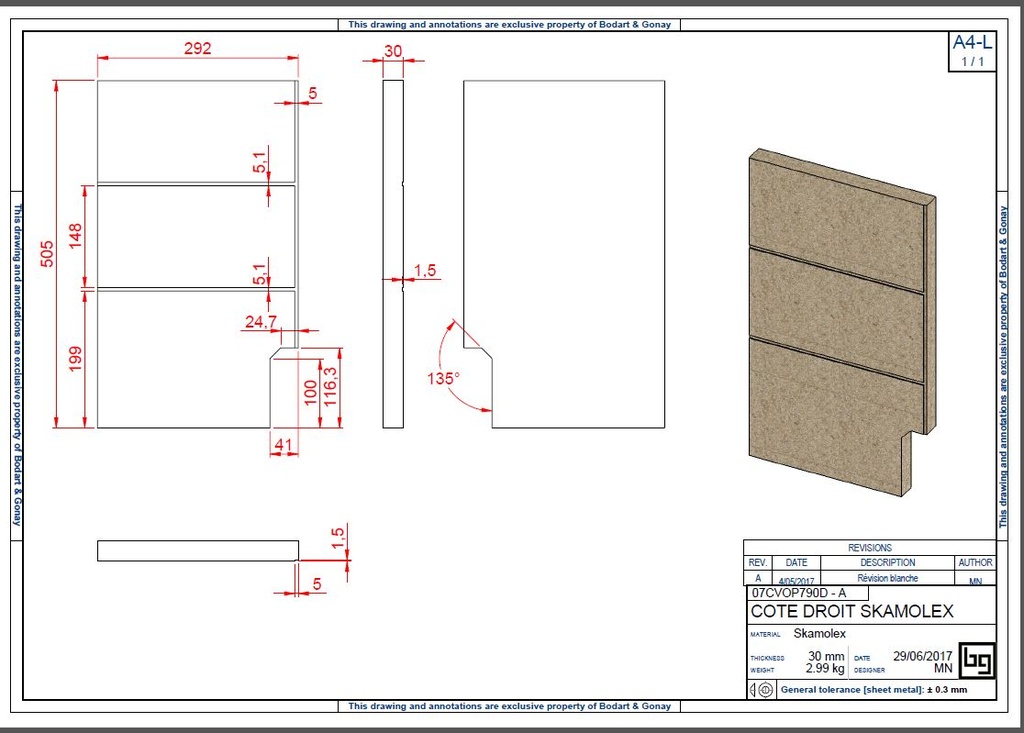Click the 07CVOP790D - A part number

coord(800,593)
